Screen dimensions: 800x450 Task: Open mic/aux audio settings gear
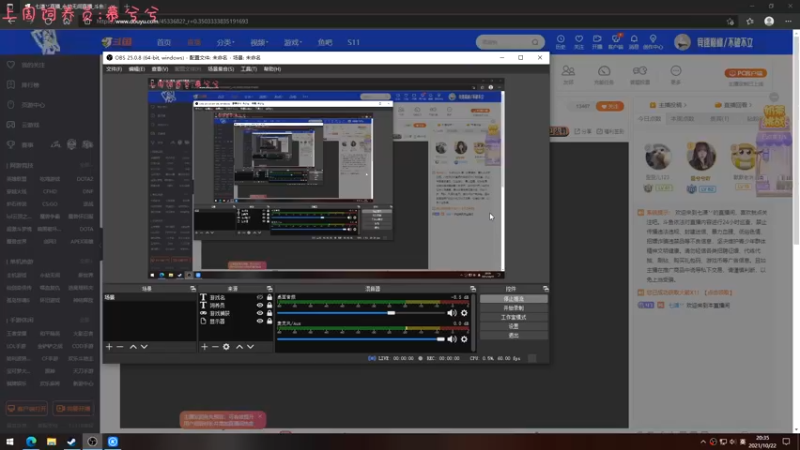pyautogui.click(x=464, y=339)
